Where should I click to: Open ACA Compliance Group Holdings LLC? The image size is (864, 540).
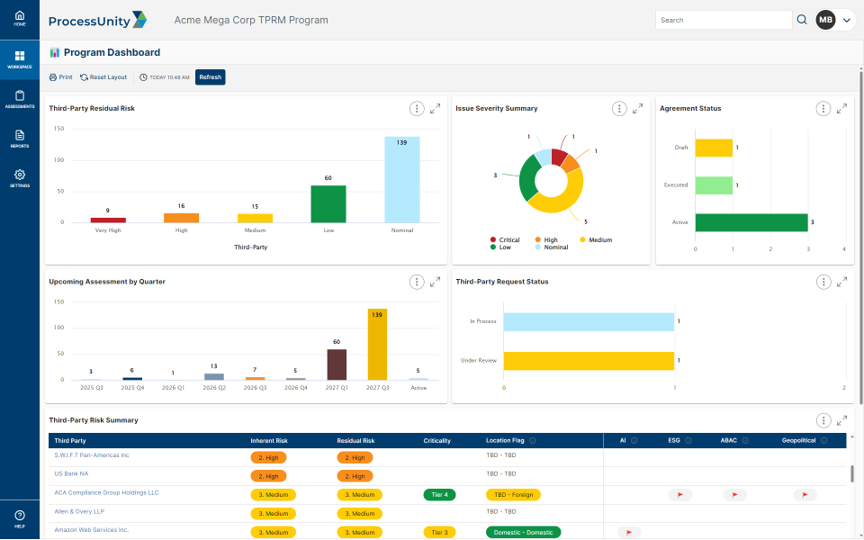[x=106, y=493]
